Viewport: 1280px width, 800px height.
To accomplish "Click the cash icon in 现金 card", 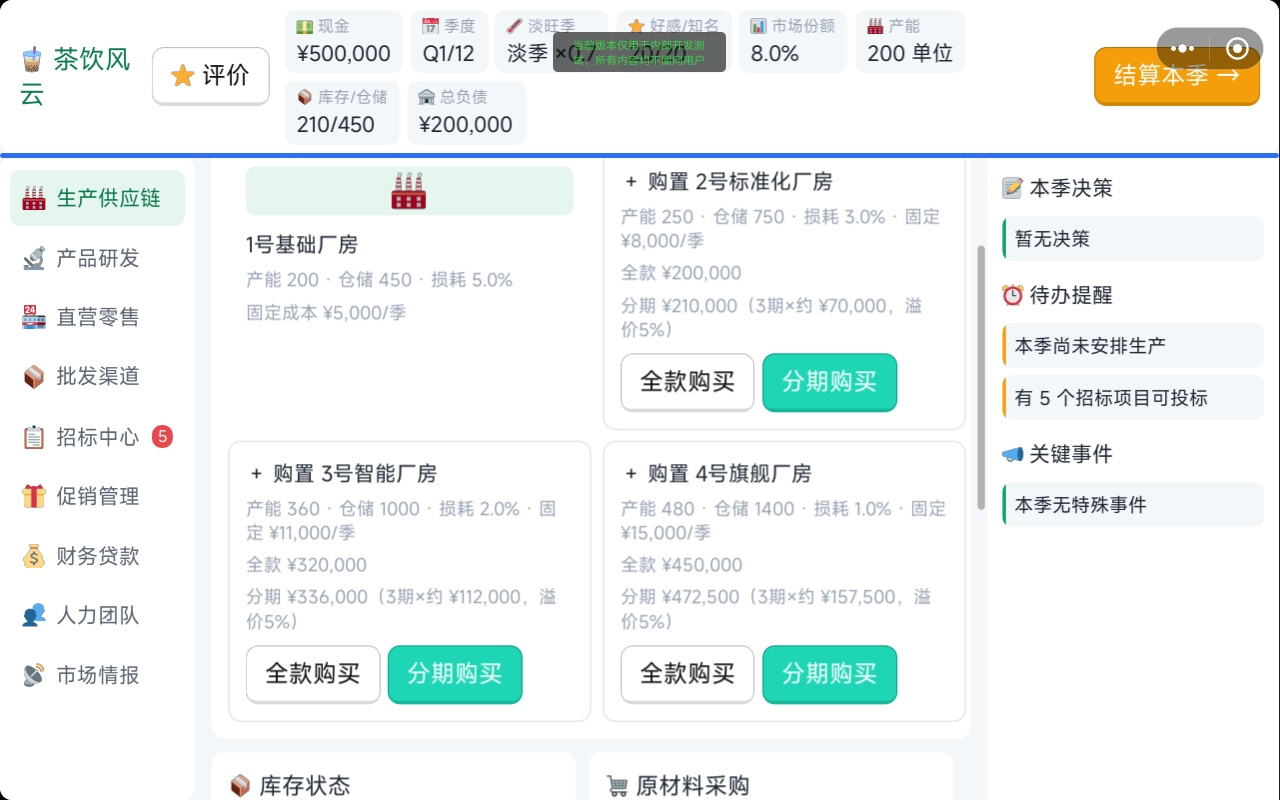I will 305,27.
